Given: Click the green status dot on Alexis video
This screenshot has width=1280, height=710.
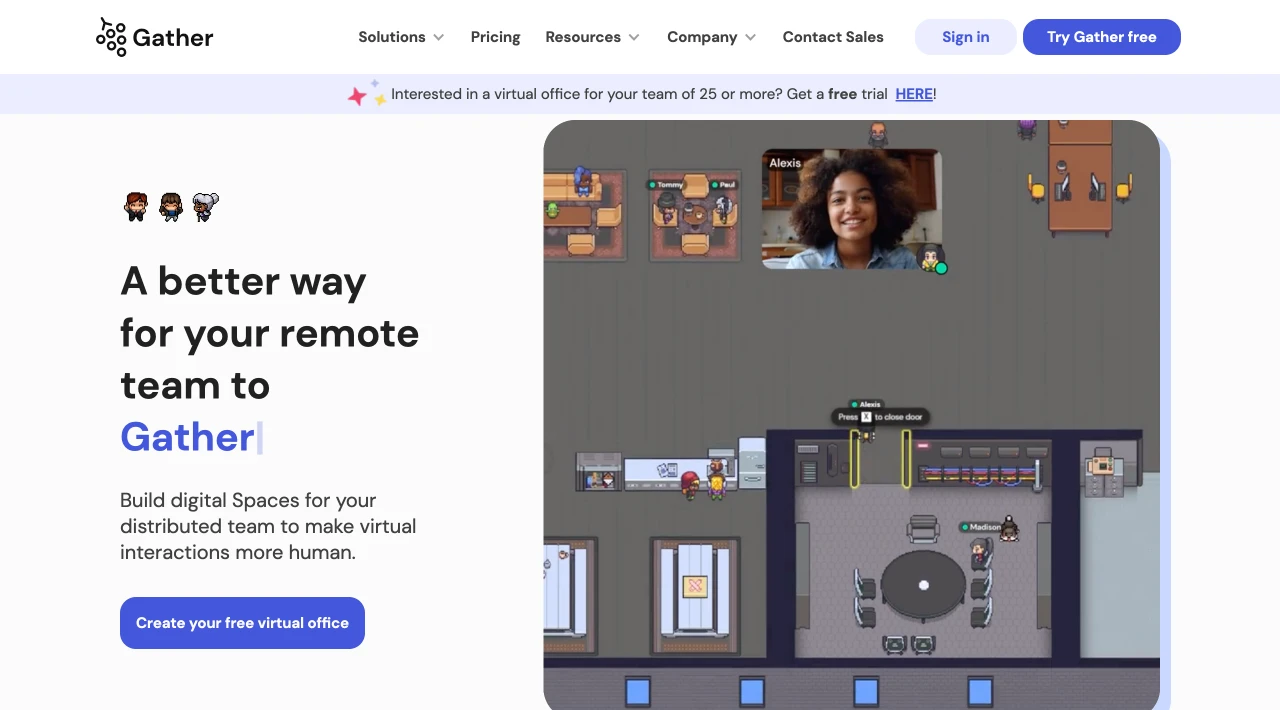Looking at the screenshot, I should [941, 267].
